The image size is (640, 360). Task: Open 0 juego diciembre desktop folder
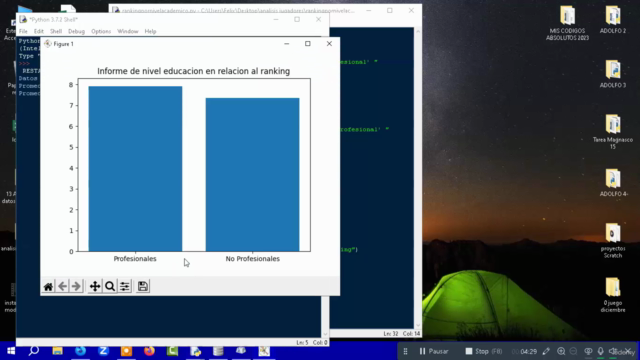[613, 295]
